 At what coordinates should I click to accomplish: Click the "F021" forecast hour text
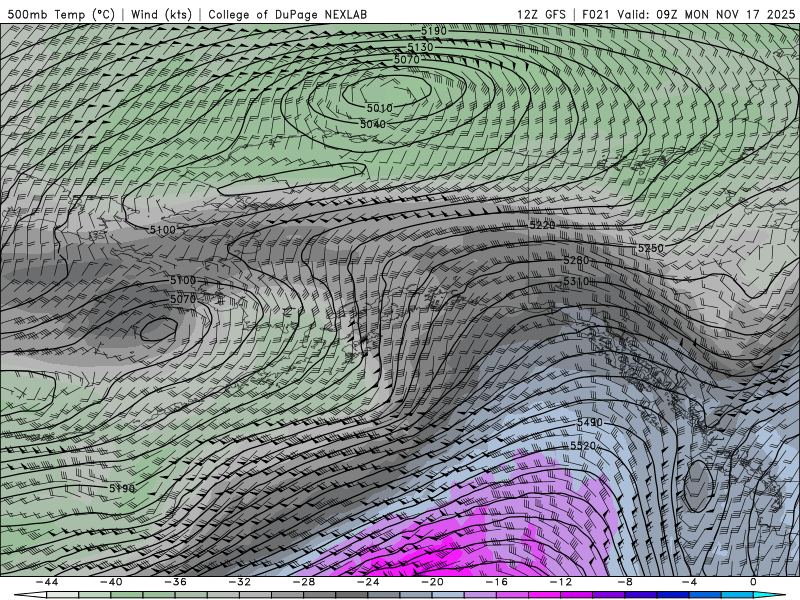click(x=595, y=14)
